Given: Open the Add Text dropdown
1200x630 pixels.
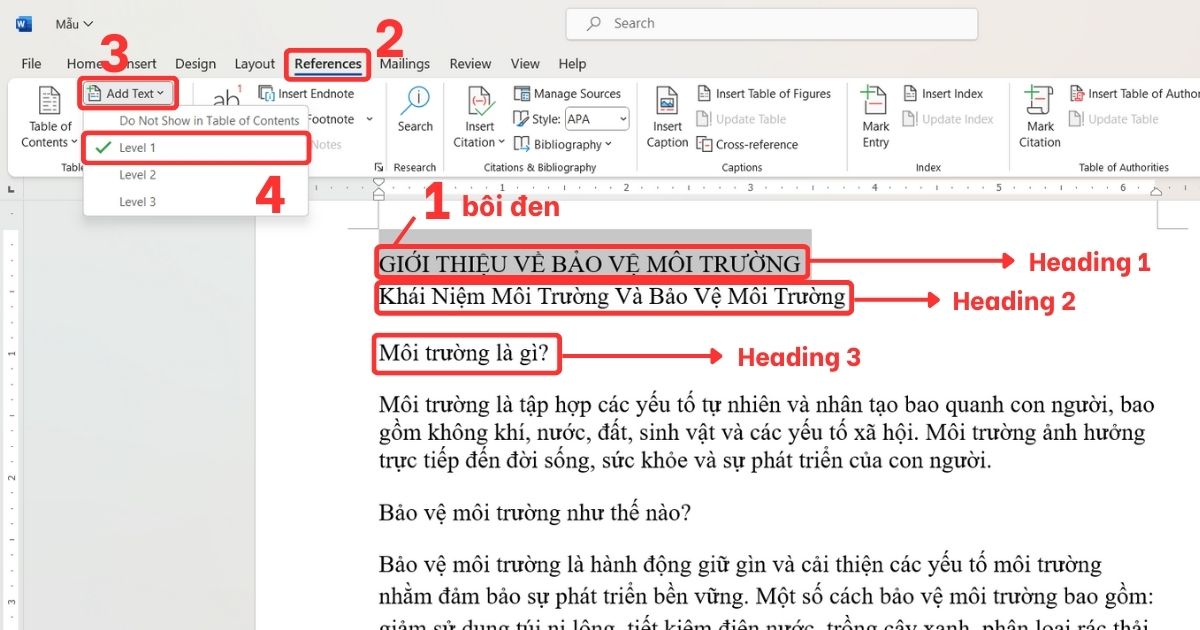Looking at the screenshot, I should [x=128, y=92].
